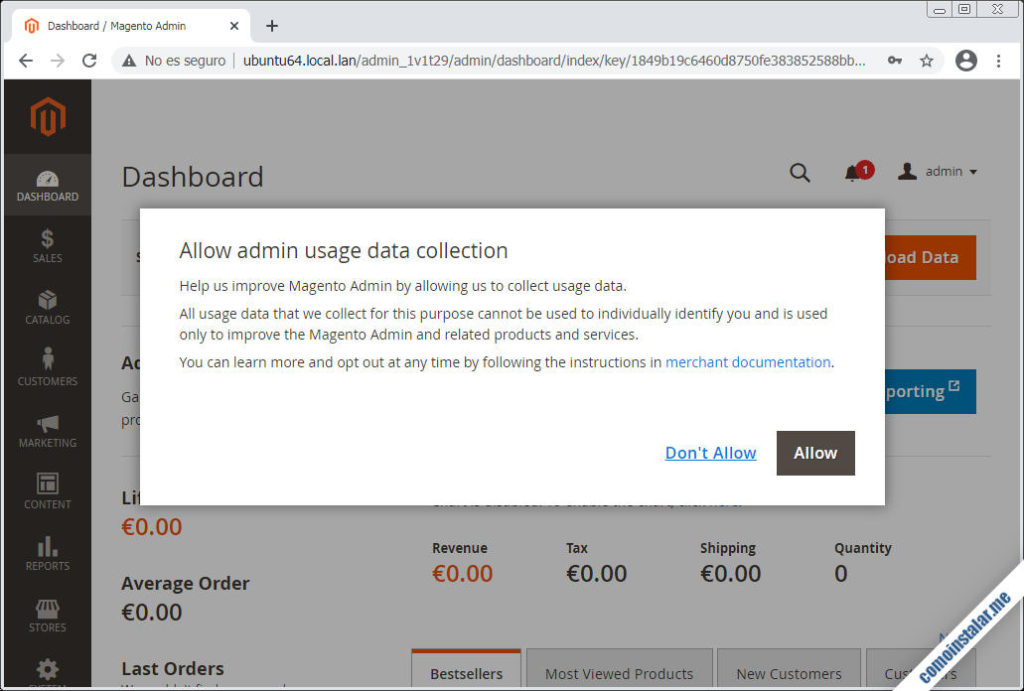Open the admin search magnifier

[799, 172]
